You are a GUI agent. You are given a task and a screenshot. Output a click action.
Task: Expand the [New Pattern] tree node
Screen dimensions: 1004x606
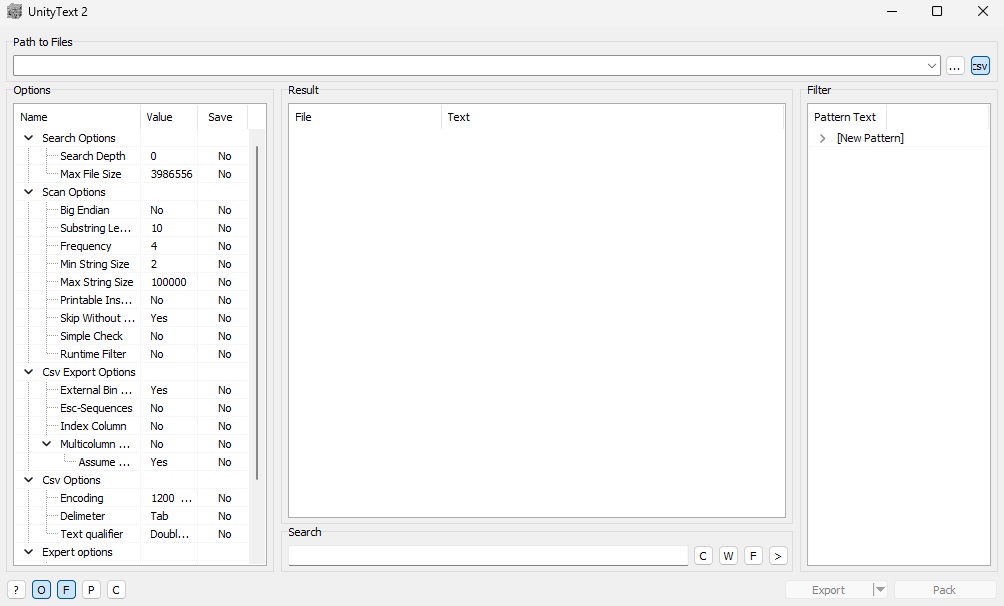[x=823, y=138]
